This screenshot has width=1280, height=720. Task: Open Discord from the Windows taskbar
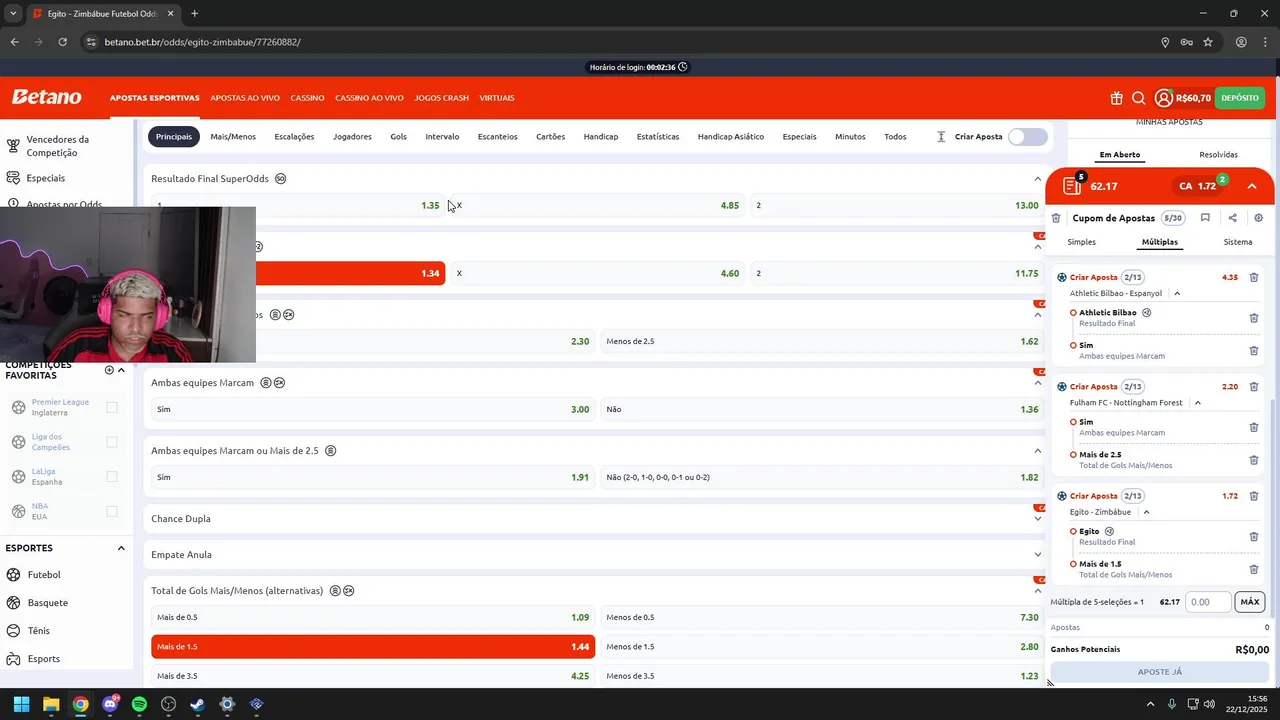110,704
